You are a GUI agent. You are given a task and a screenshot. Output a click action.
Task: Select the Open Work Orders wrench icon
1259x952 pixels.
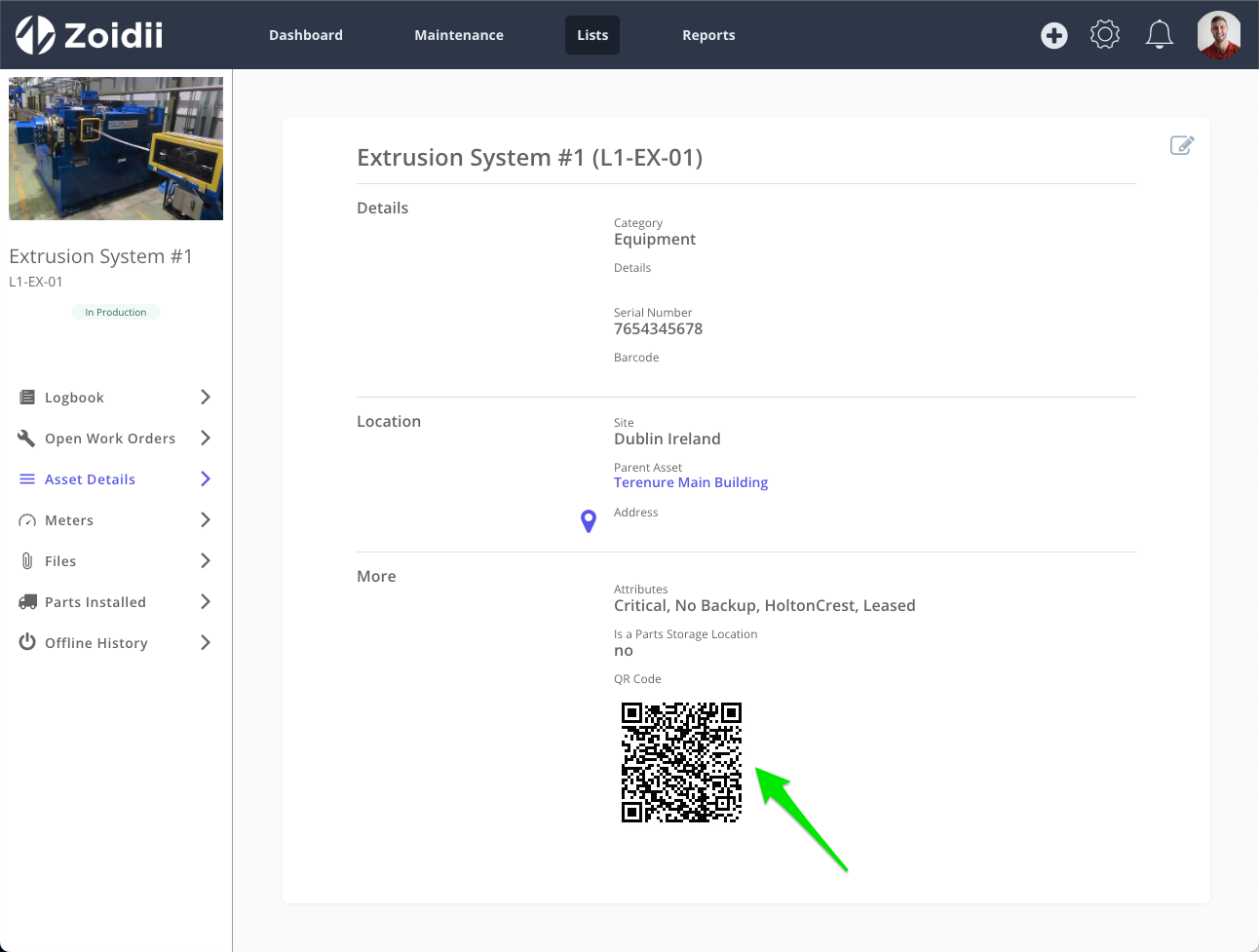[26, 438]
